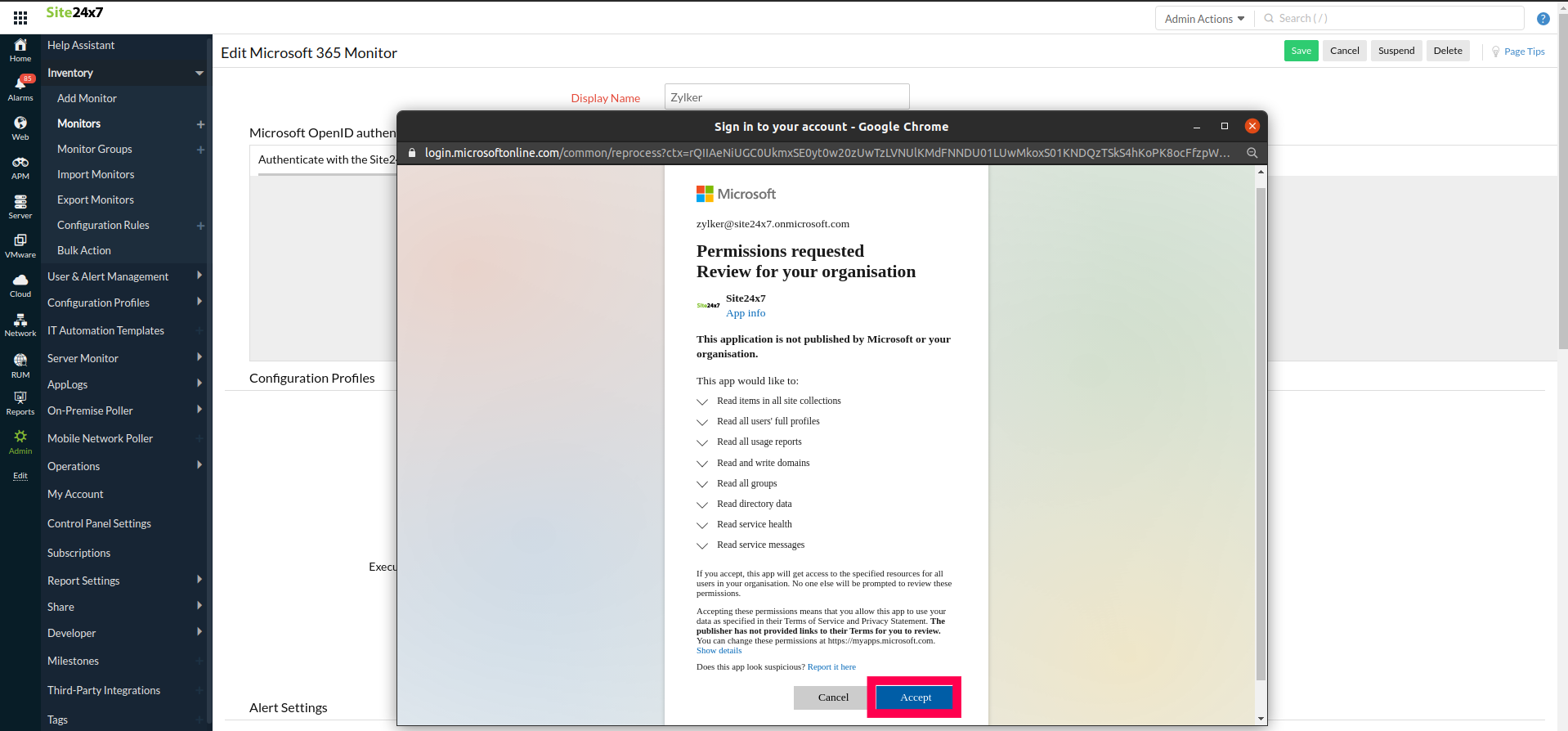Select Control Panel Settings menu item
The image size is (1568, 731).
[x=99, y=523]
